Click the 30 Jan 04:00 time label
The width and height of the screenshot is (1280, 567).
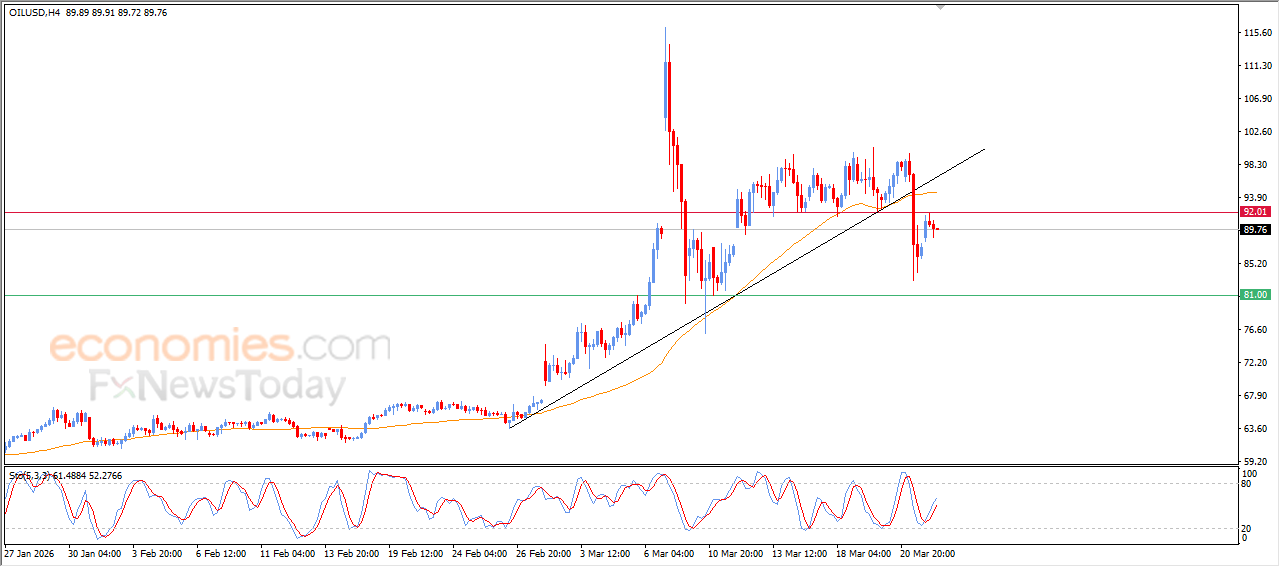(95, 552)
